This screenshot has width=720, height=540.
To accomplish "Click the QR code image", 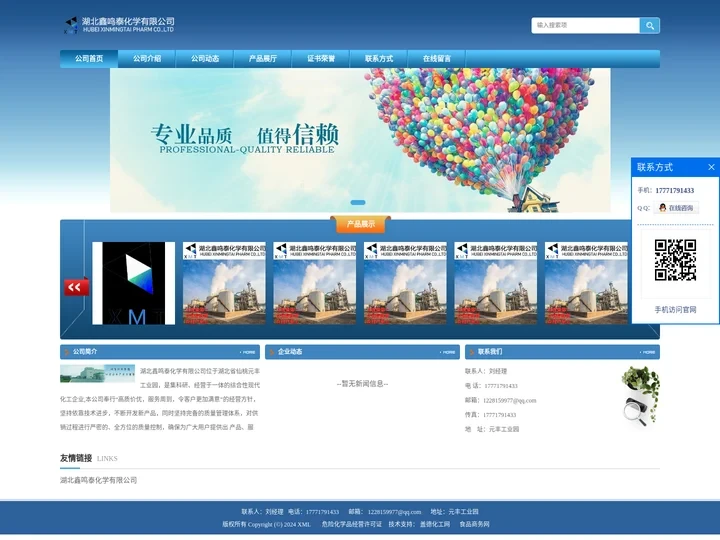I will (x=675, y=260).
